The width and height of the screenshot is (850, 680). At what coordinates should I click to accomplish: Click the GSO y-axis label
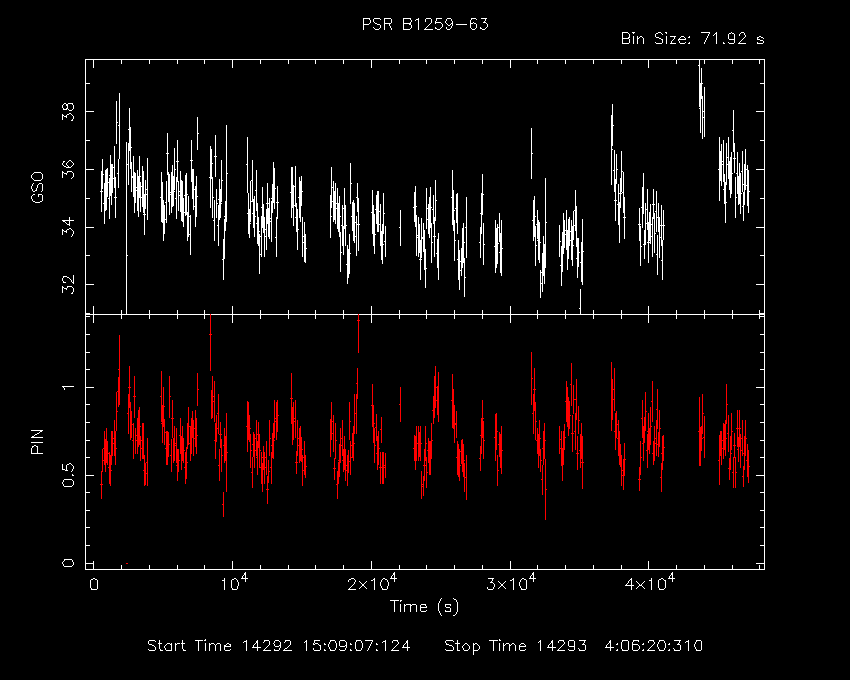(37, 187)
